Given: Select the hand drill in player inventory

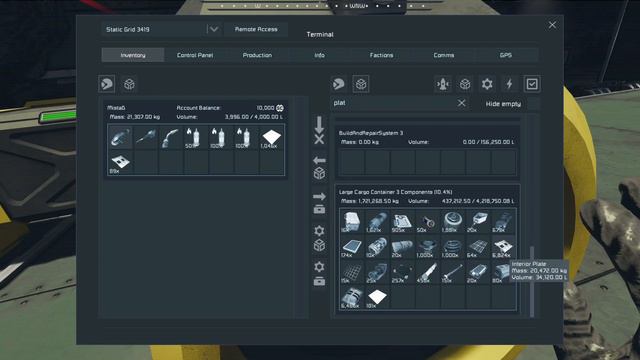Looking at the screenshot, I should click(x=171, y=138).
